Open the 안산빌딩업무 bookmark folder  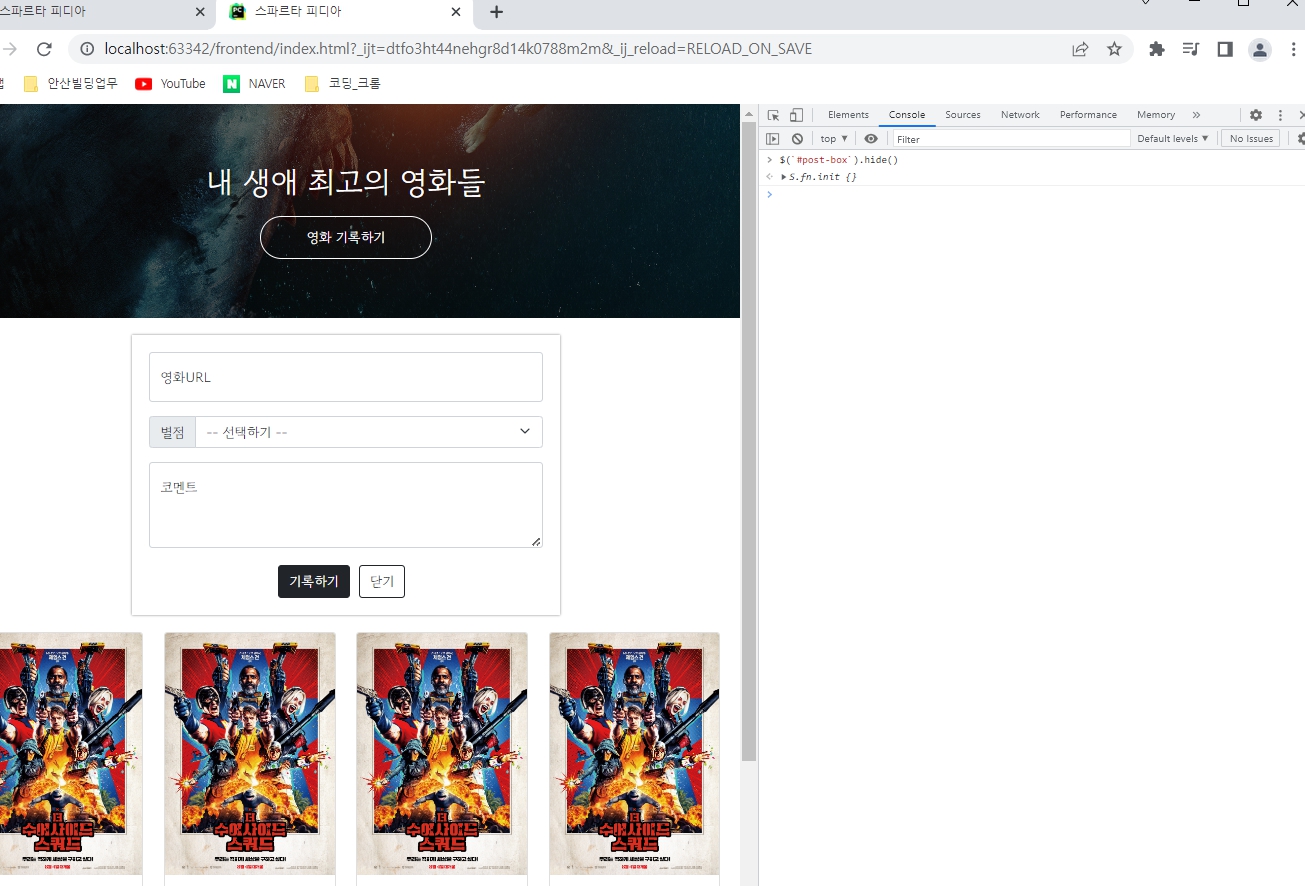(70, 84)
